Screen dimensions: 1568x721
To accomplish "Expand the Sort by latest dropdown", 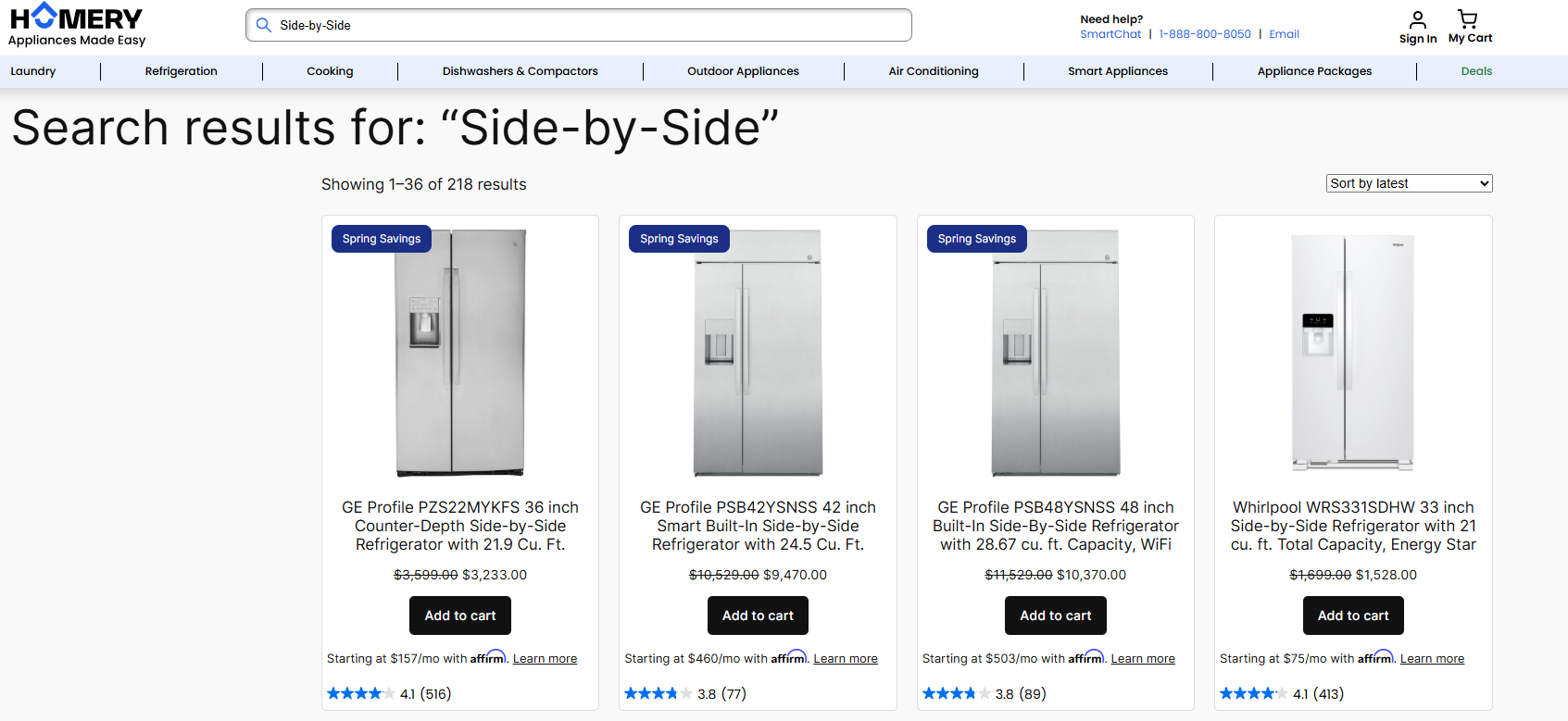I will pos(1409,183).
